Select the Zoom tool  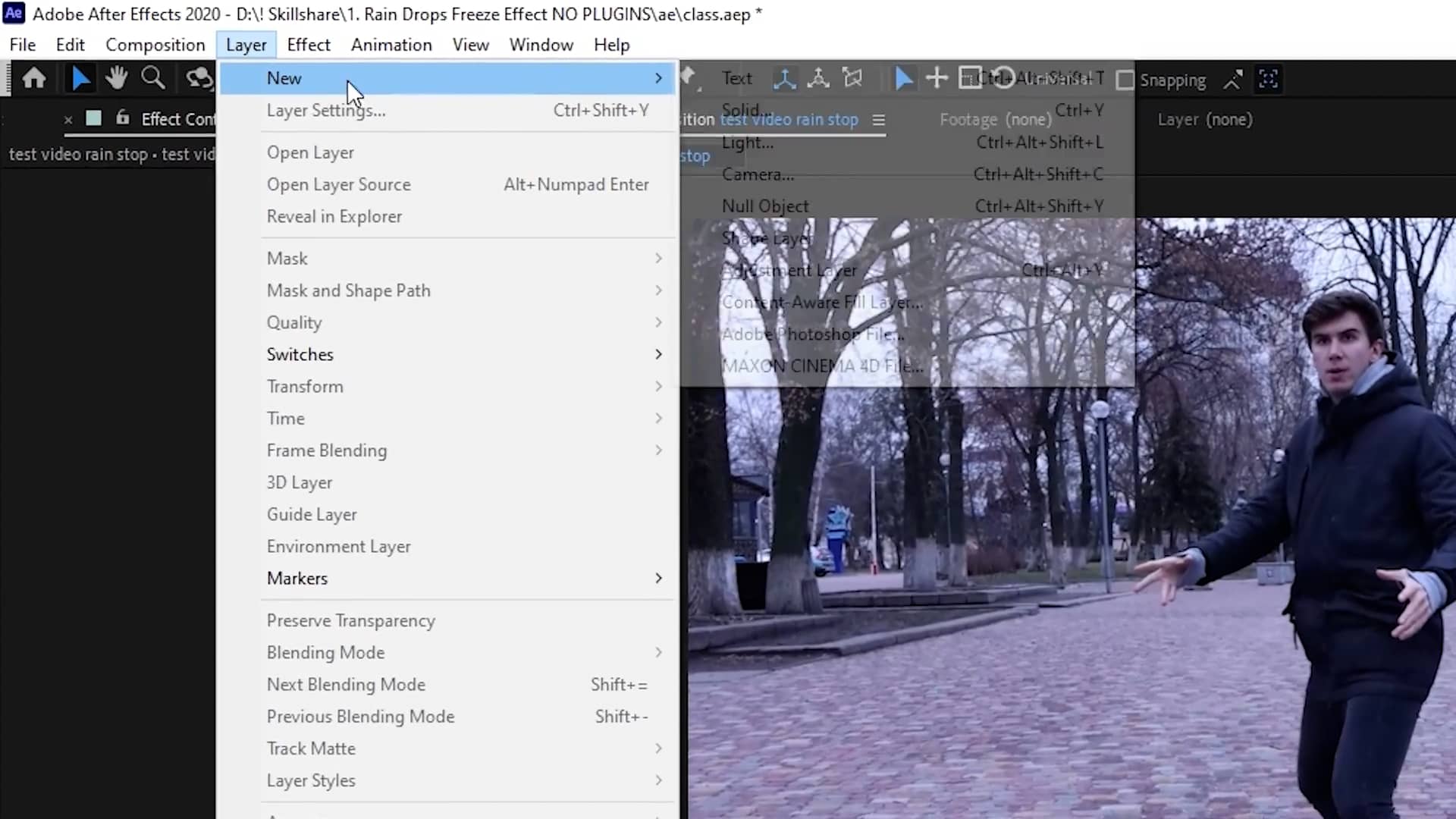(153, 78)
